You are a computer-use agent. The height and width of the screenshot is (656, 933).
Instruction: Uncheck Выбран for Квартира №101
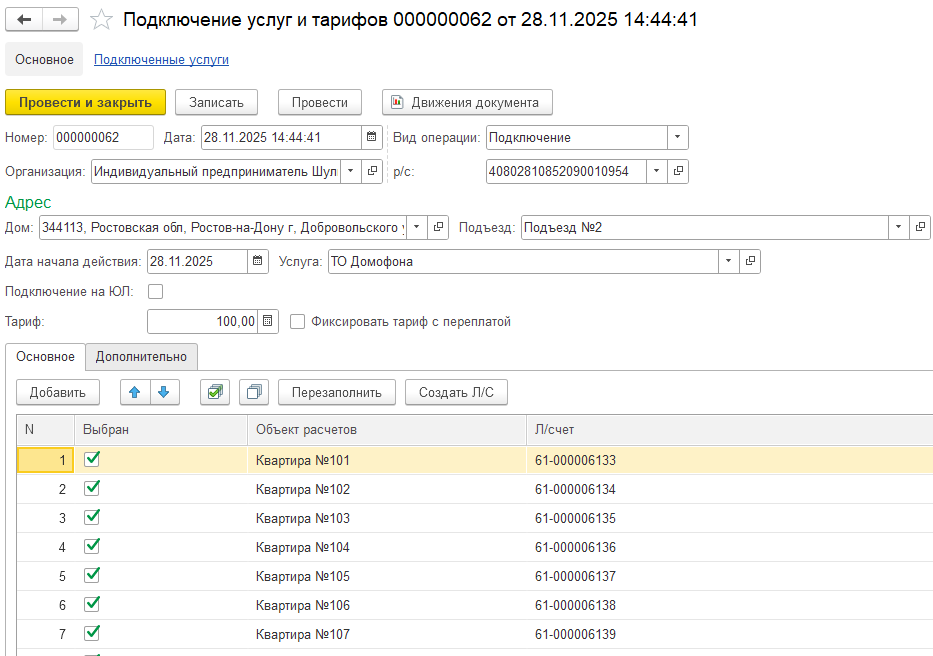click(x=92, y=459)
